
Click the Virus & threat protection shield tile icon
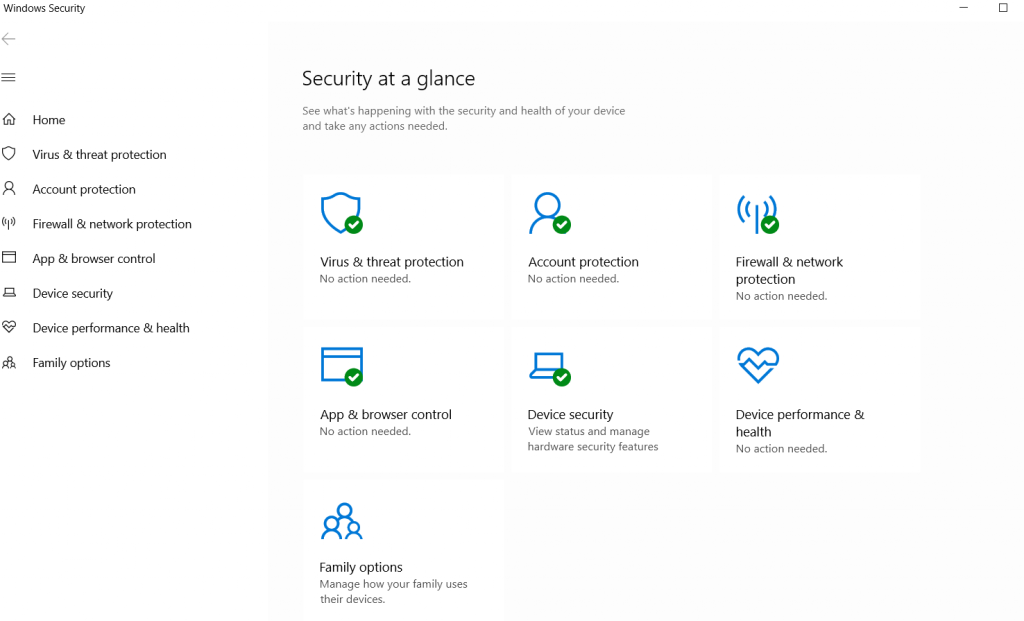(x=340, y=213)
